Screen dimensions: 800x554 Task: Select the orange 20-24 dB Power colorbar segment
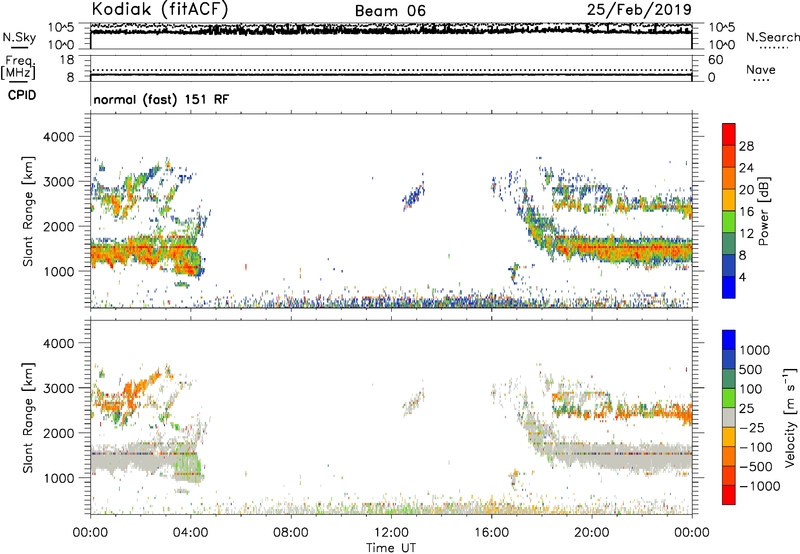(729, 178)
